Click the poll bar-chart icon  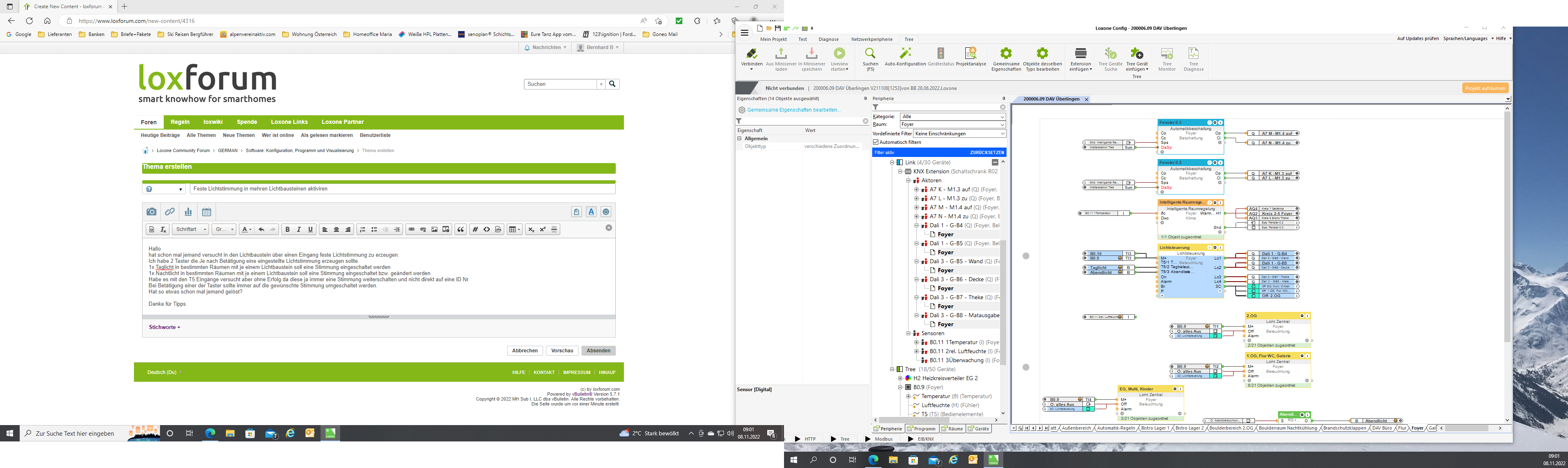click(x=188, y=212)
